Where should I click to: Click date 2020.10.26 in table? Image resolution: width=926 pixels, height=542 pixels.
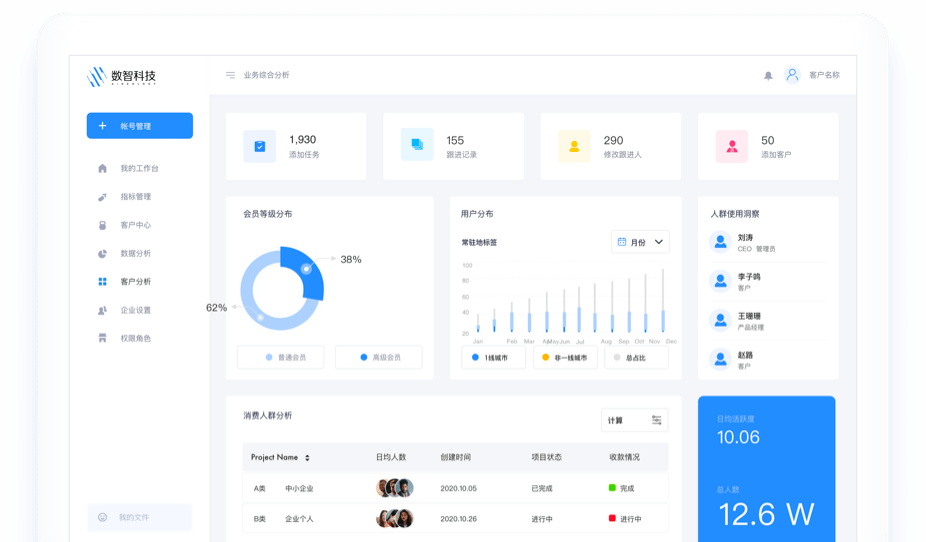point(458,519)
